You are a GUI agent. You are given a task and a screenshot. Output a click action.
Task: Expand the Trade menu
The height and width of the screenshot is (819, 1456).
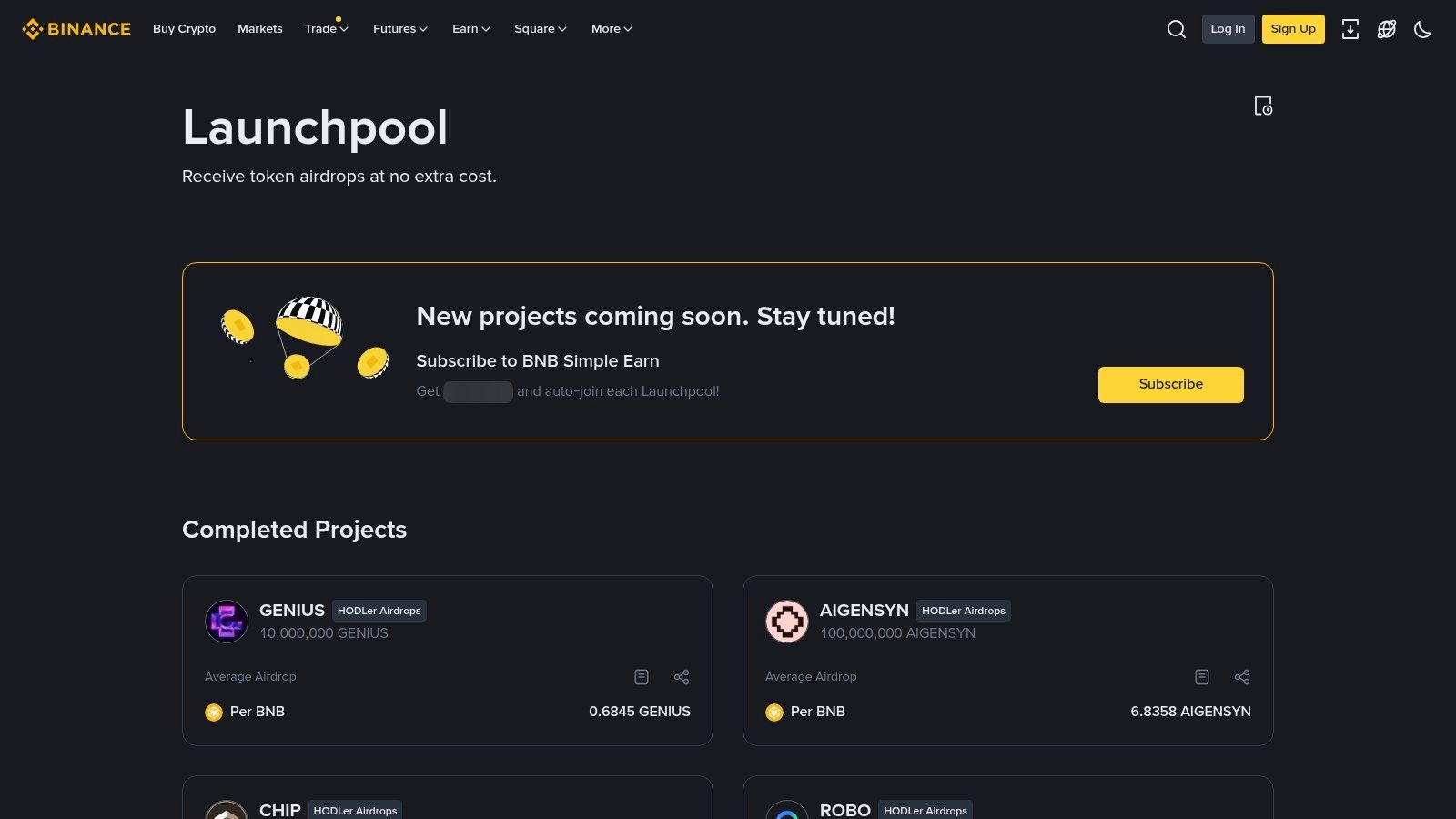click(x=327, y=29)
